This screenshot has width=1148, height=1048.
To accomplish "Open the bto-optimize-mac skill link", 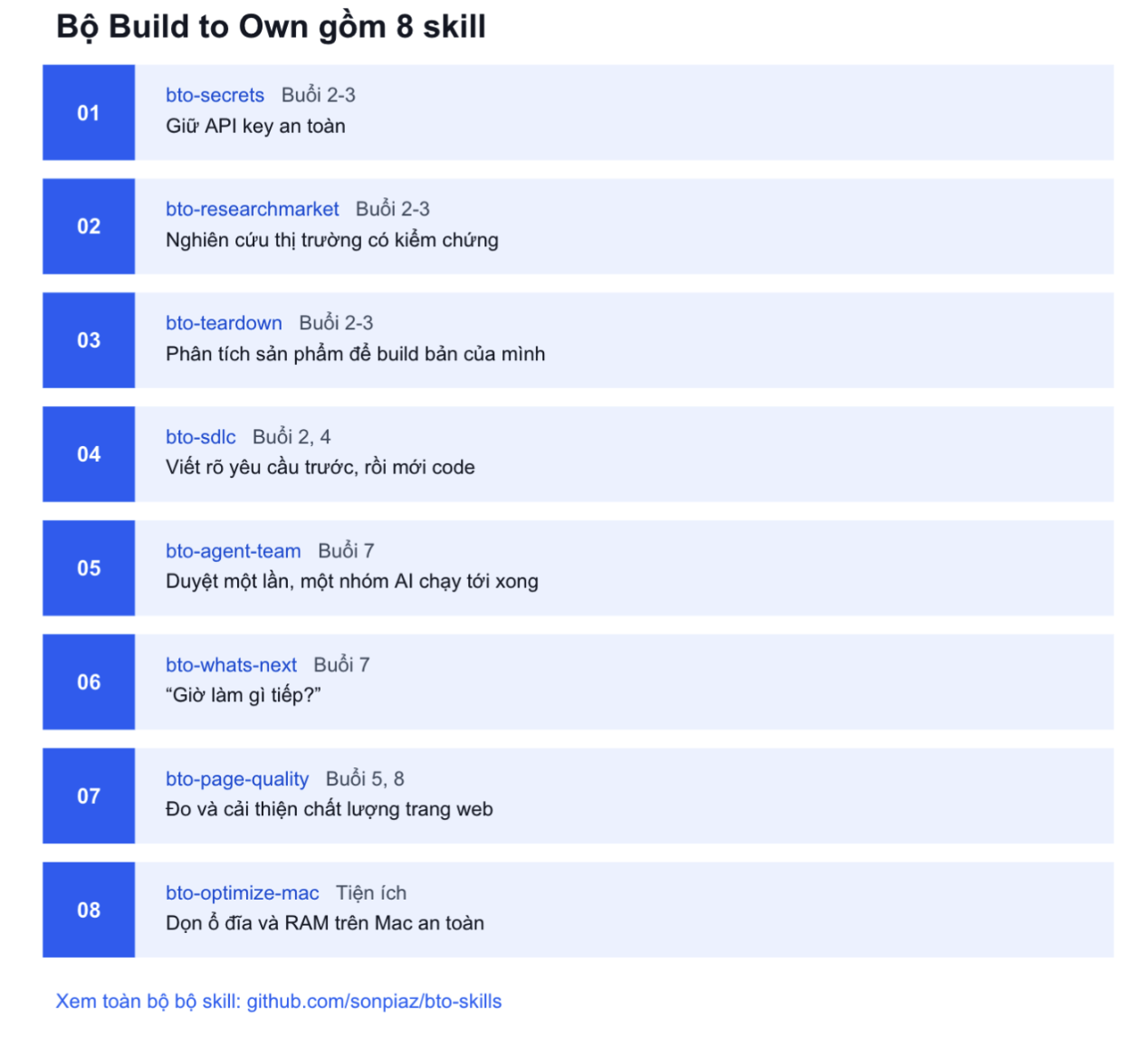I will coord(242,893).
